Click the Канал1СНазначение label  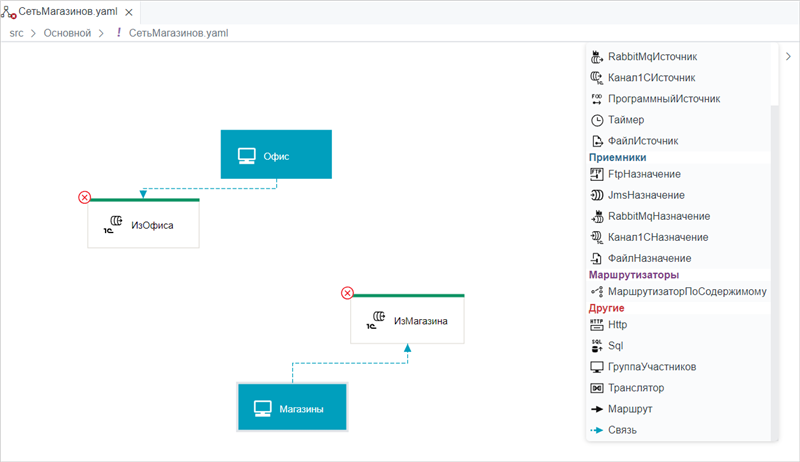pyautogui.click(x=658, y=237)
